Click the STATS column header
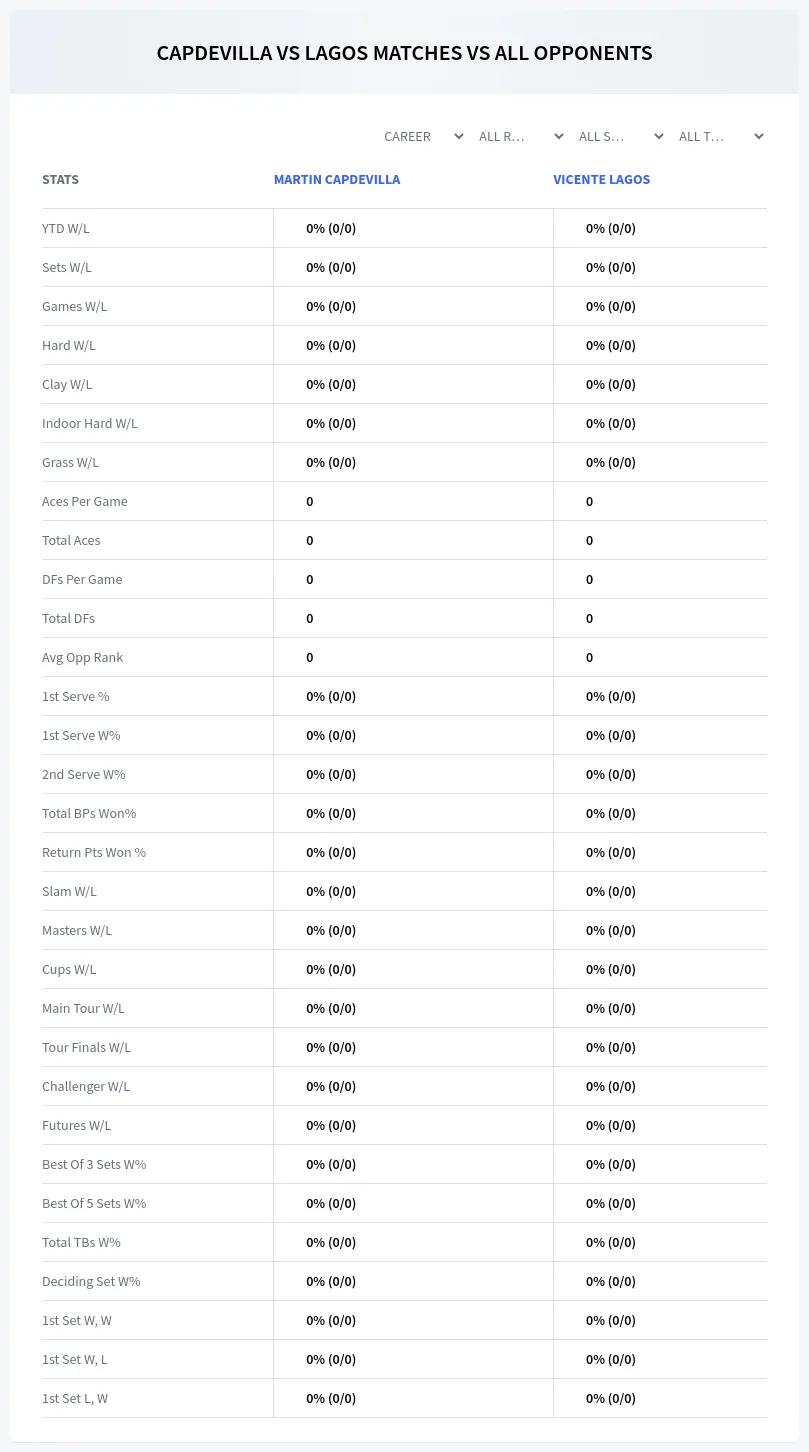The width and height of the screenshot is (809, 1452). pos(60,180)
